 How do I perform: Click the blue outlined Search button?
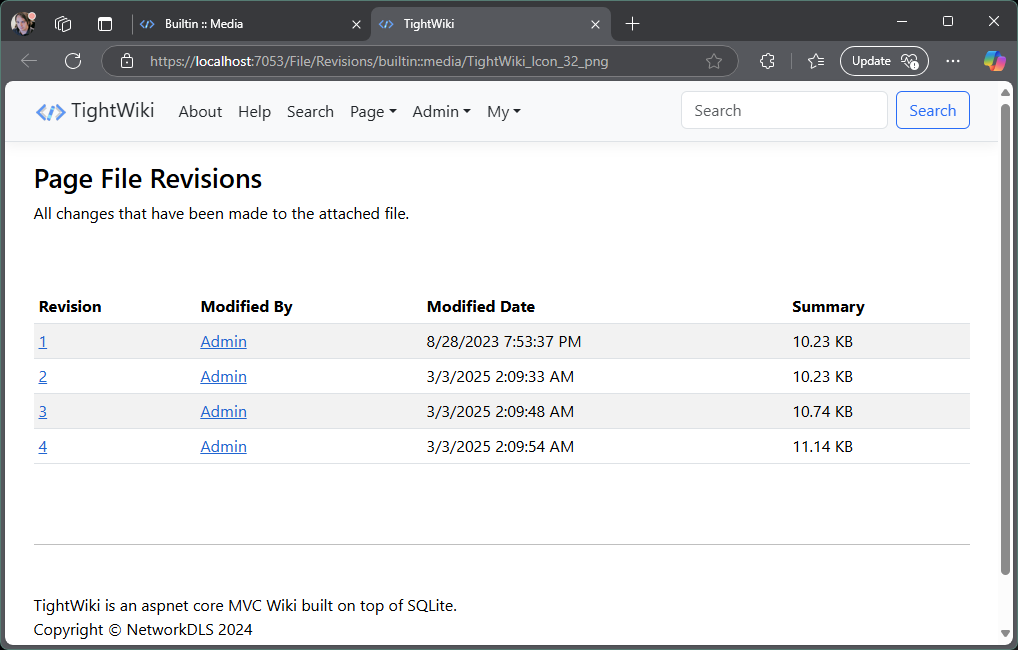[x=932, y=110]
